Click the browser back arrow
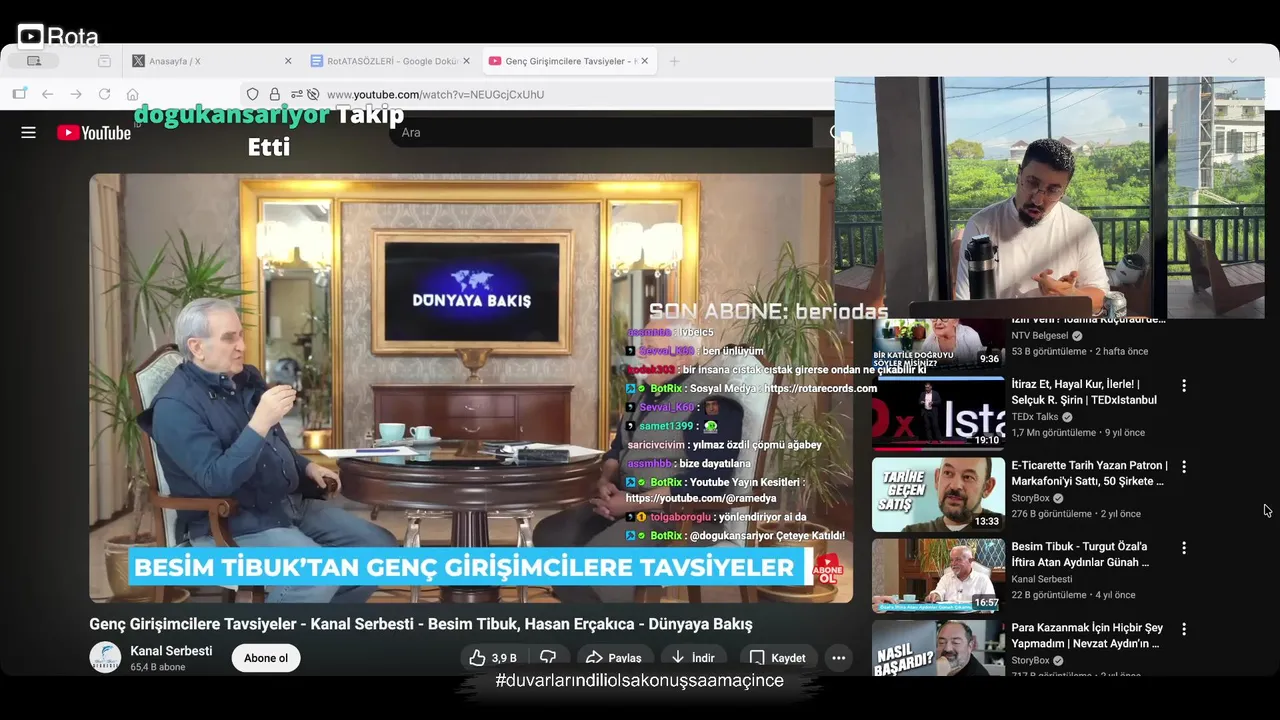 (x=47, y=94)
